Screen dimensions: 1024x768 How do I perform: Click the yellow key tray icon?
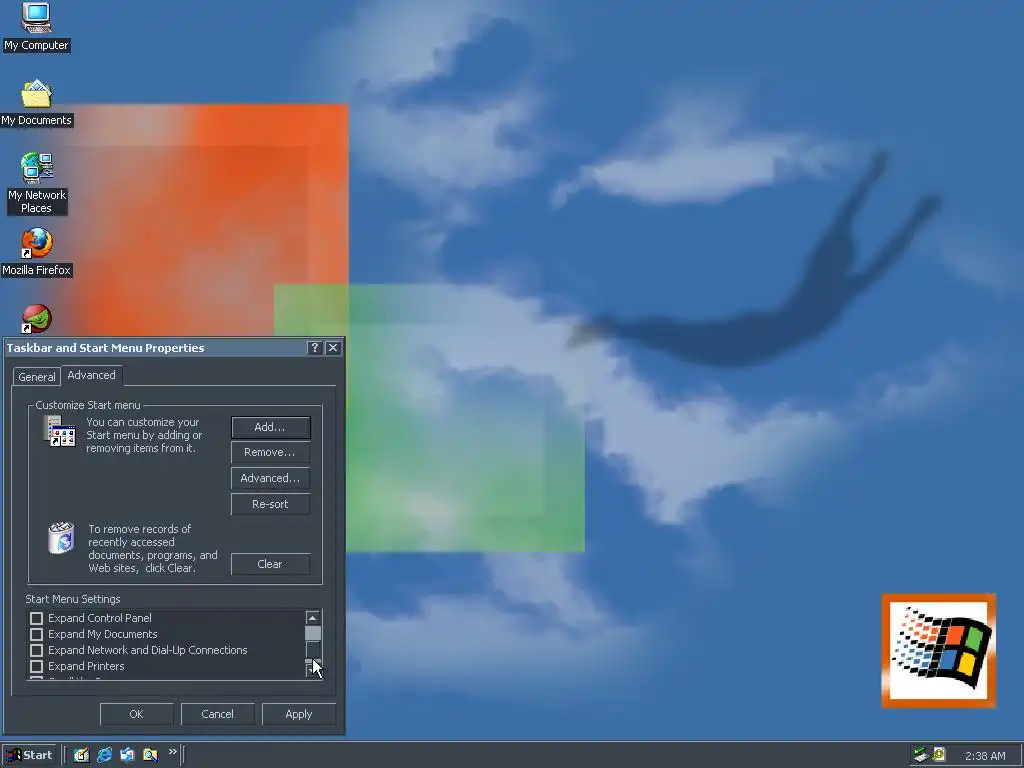tap(939, 755)
